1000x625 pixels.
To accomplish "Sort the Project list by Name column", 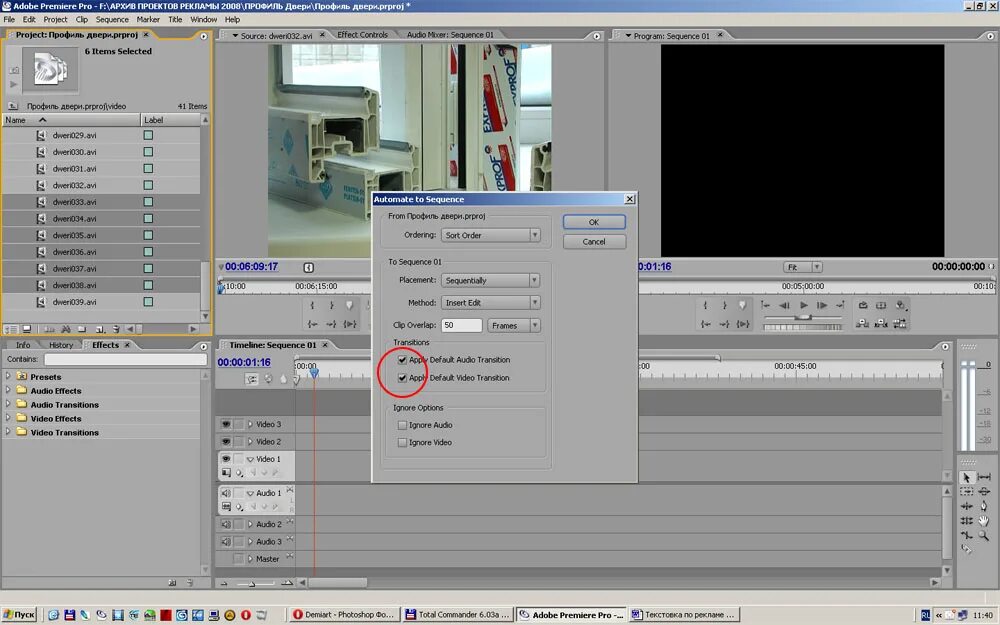I will pos(71,120).
